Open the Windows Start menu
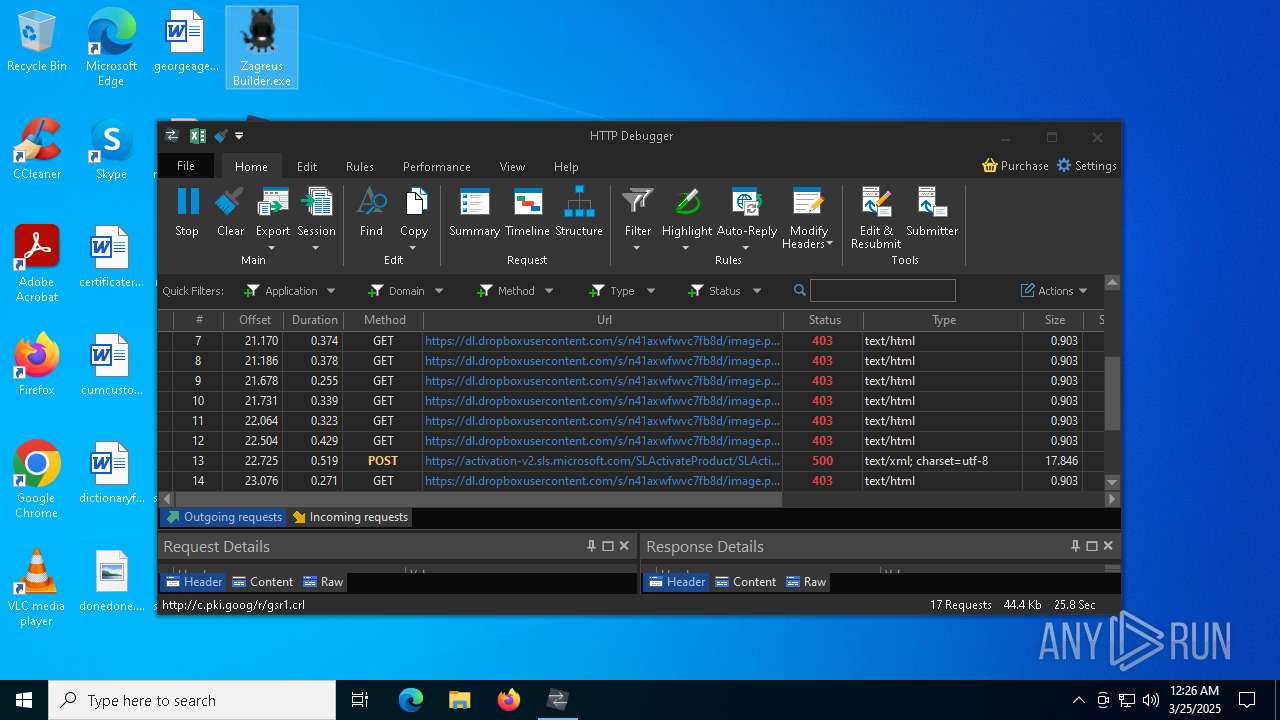Viewport: 1280px width, 720px height. (23, 700)
